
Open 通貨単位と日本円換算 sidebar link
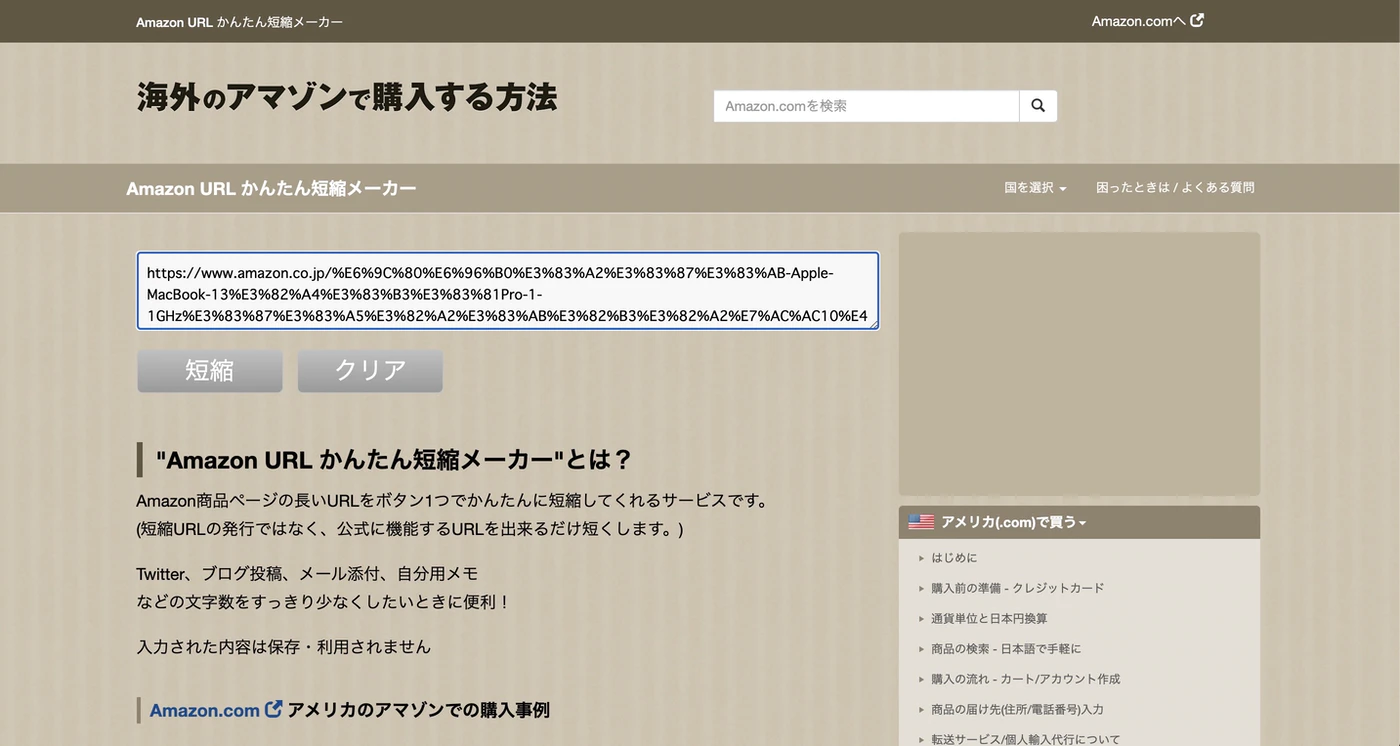pos(989,618)
